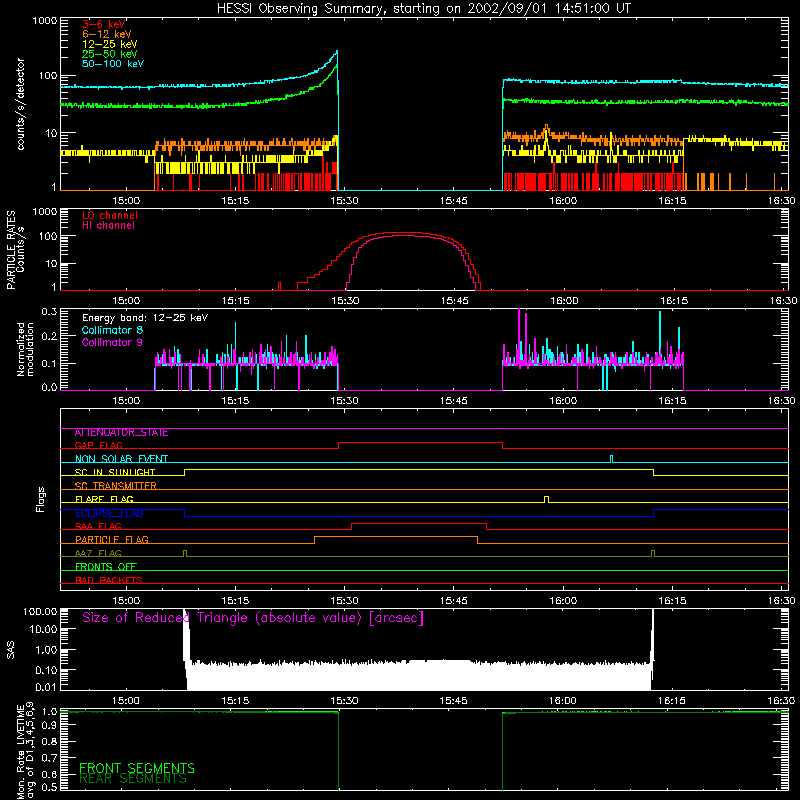Select the orange 6-12 keV legend label
The height and width of the screenshot is (800, 800).
coord(107,34)
